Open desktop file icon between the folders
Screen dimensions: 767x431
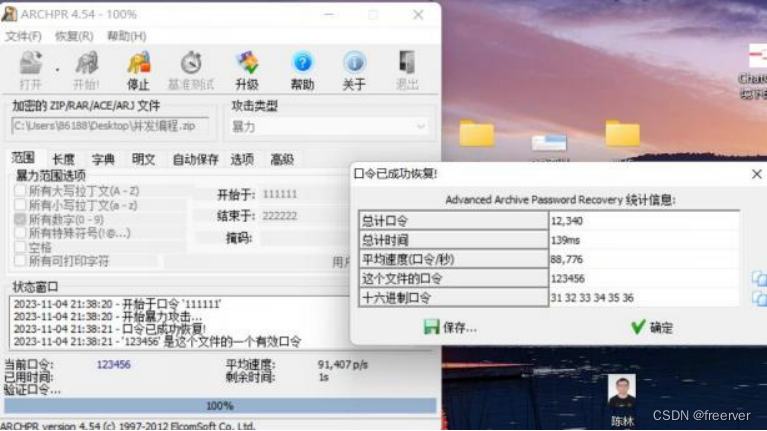pyautogui.click(x=549, y=142)
